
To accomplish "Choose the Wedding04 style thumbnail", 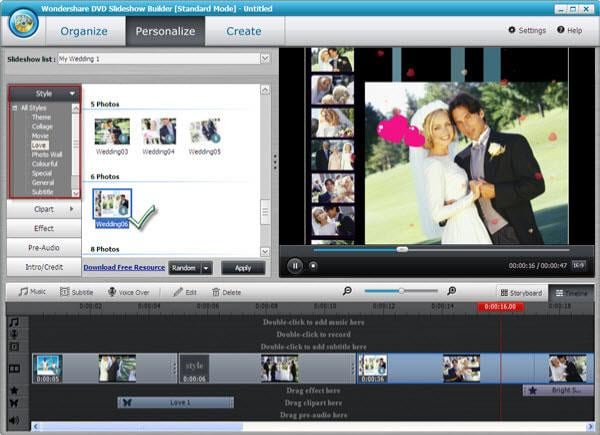I will 158,132.
